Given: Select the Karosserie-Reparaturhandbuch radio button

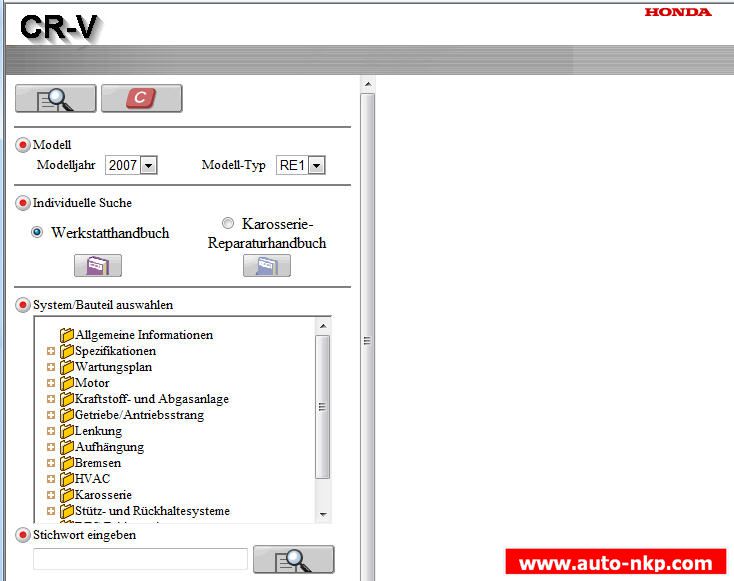Looking at the screenshot, I should coord(228,223).
